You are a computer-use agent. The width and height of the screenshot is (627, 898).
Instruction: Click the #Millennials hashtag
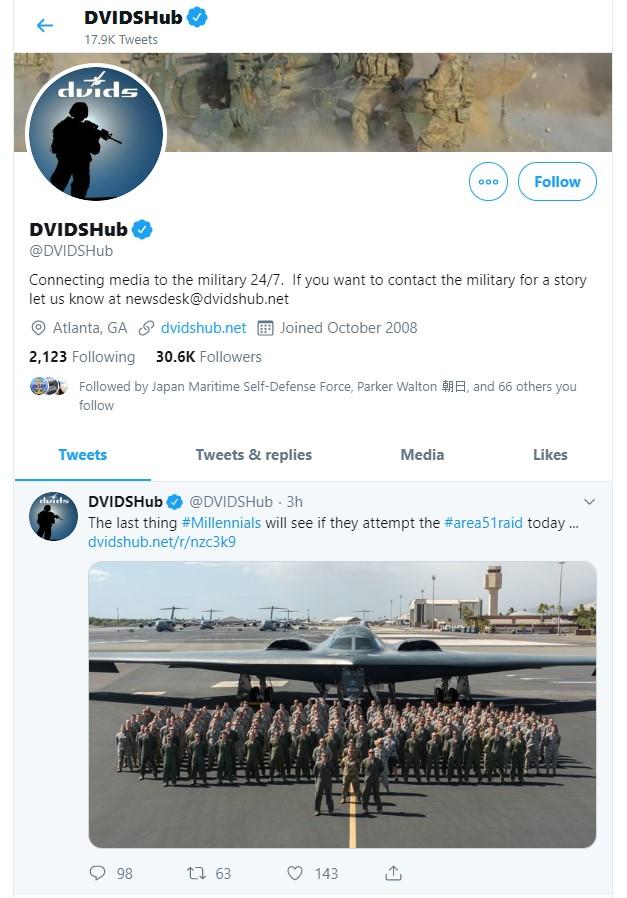[221, 523]
